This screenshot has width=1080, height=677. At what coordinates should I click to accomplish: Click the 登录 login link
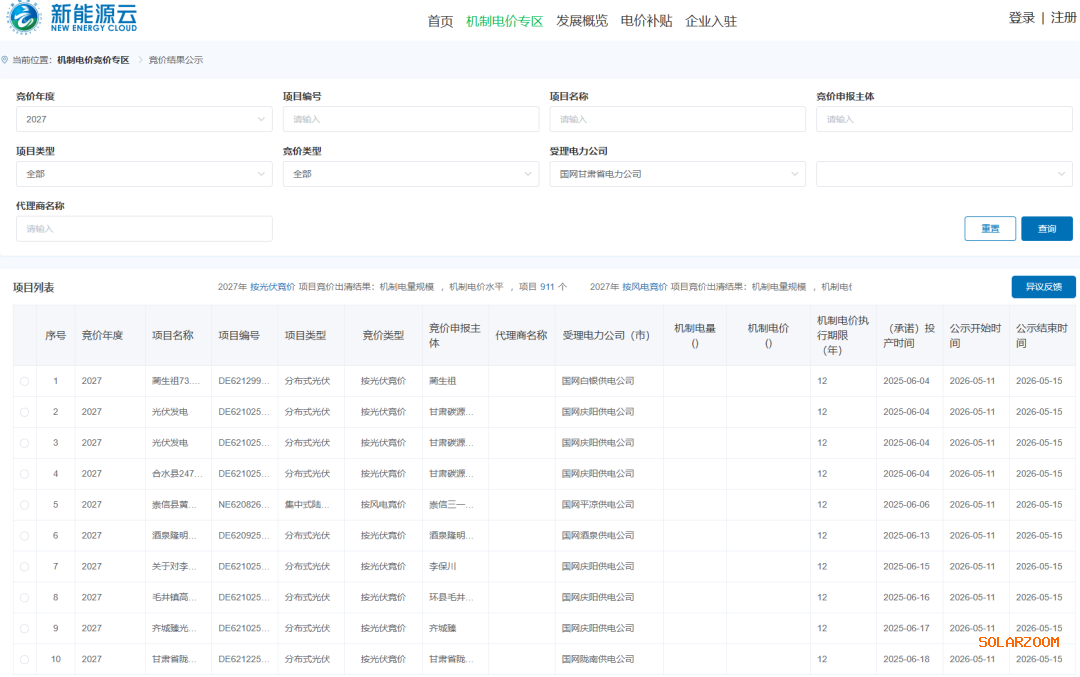pos(1021,18)
